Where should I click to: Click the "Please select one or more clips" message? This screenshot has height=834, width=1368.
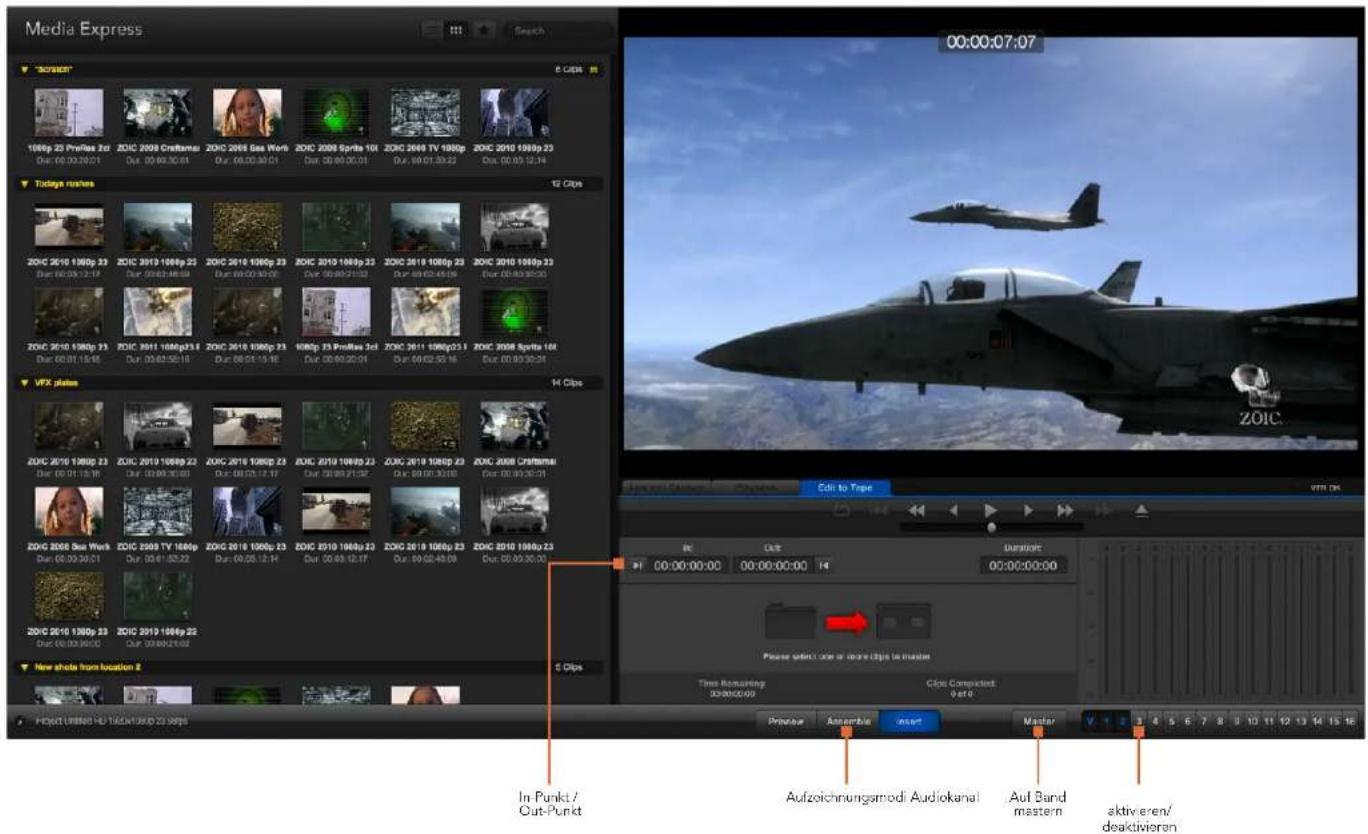[847, 656]
